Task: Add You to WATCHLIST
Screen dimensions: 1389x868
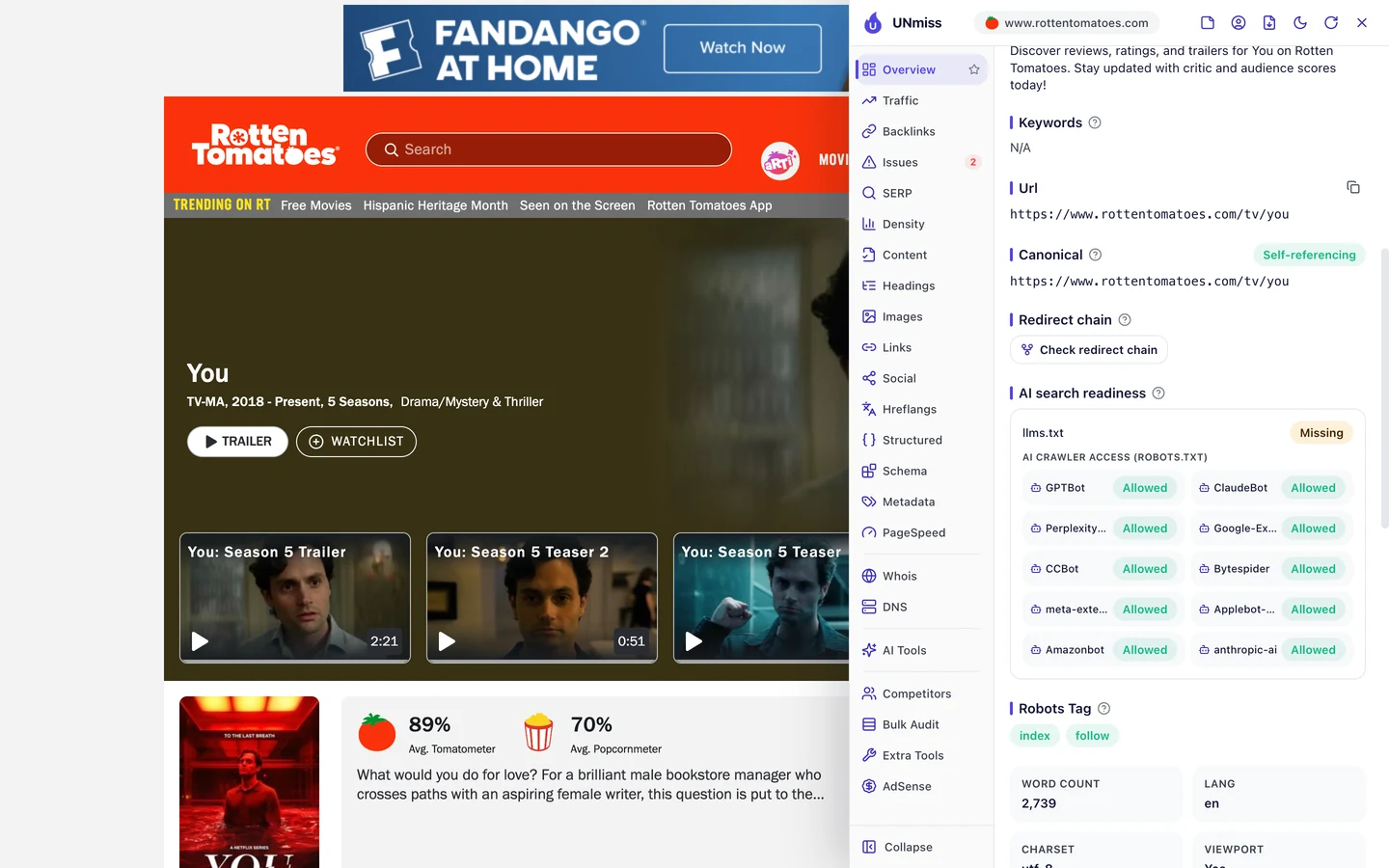Action: (x=356, y=442)
